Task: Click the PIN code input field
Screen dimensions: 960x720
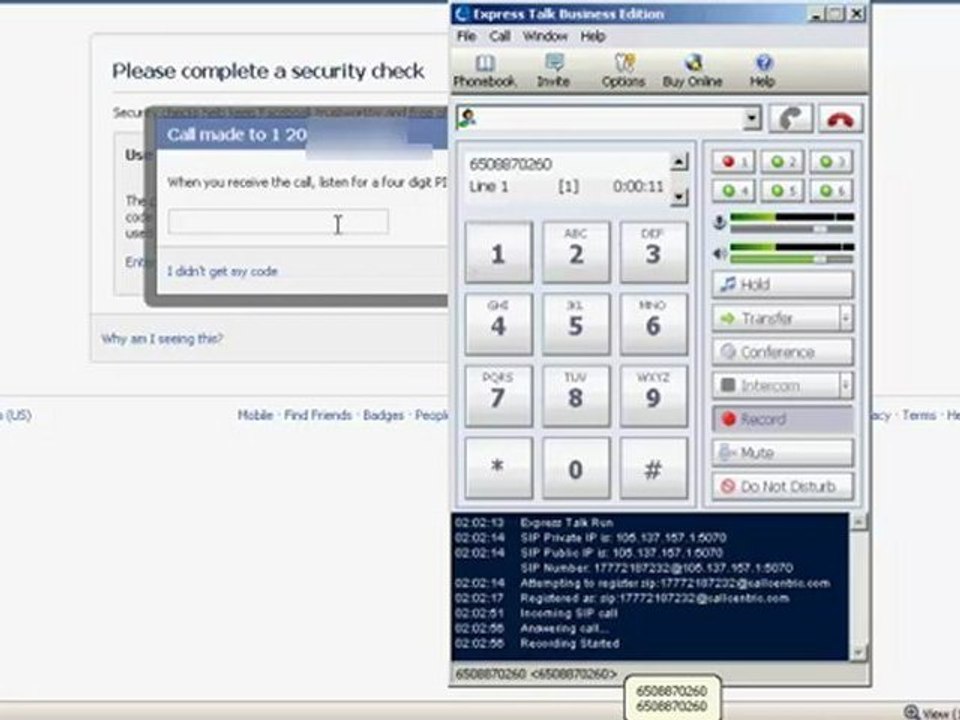Action: click(279, 222)
